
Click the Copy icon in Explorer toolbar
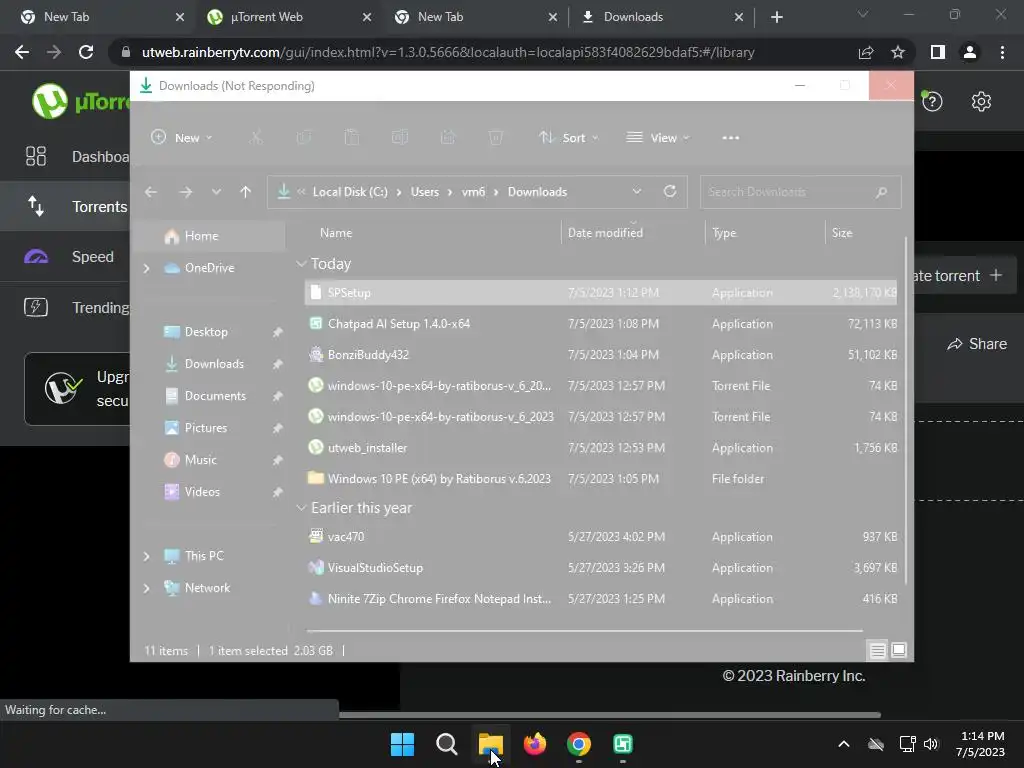[304, 138]
